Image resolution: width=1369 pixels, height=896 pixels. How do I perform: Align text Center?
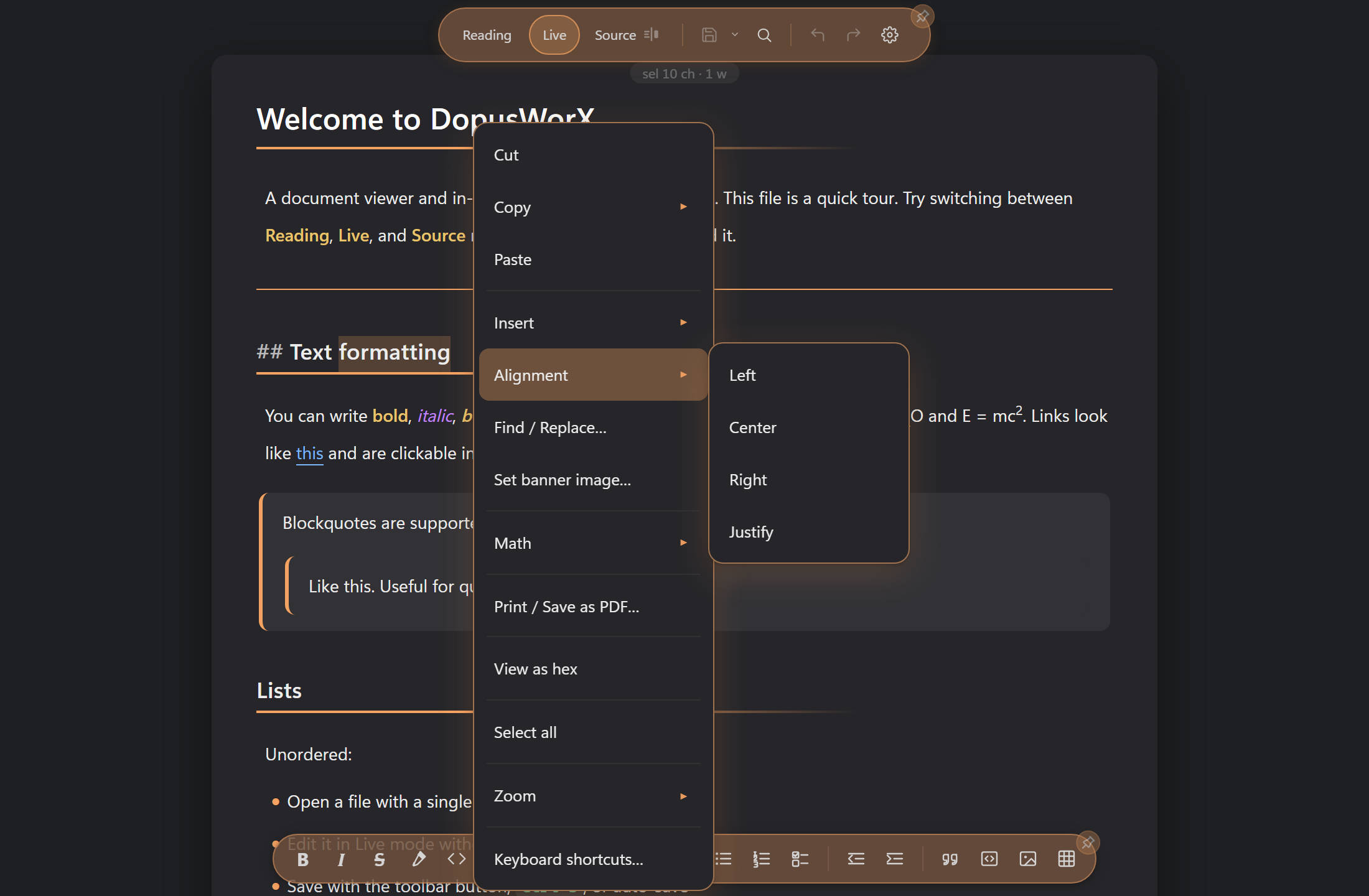(x=809, y=427)
